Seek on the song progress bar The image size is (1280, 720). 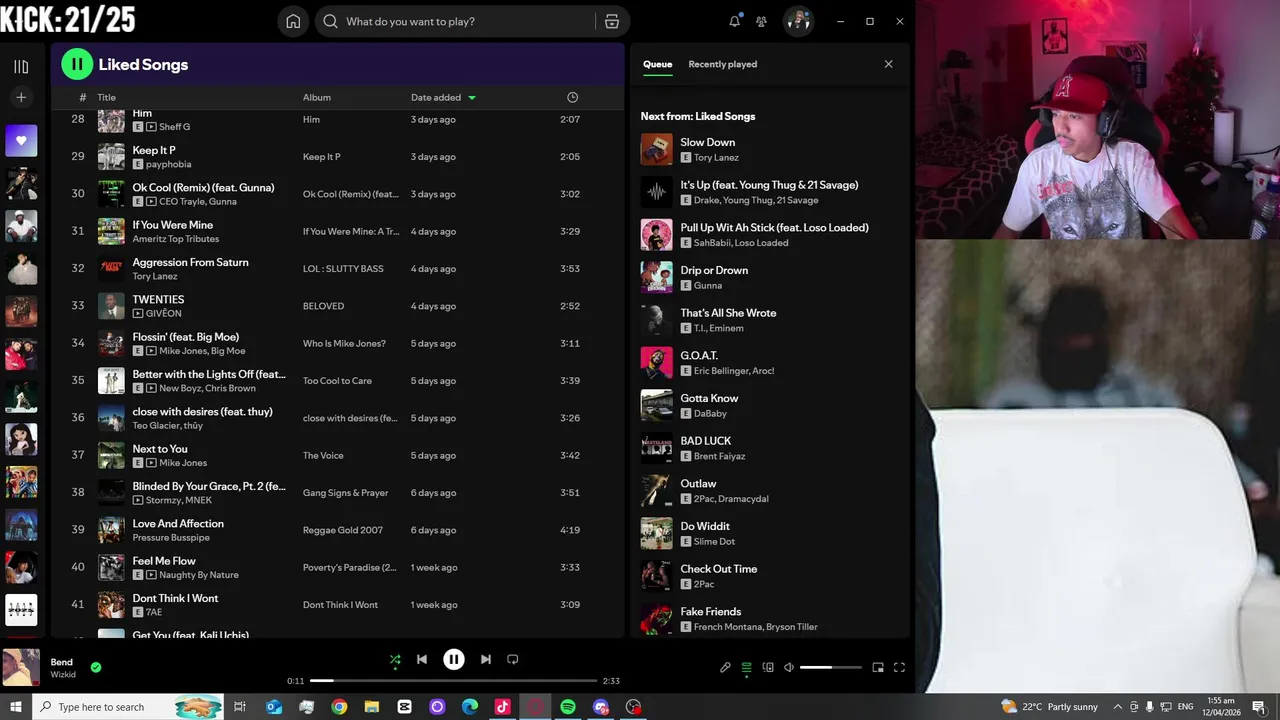(453, 681)
